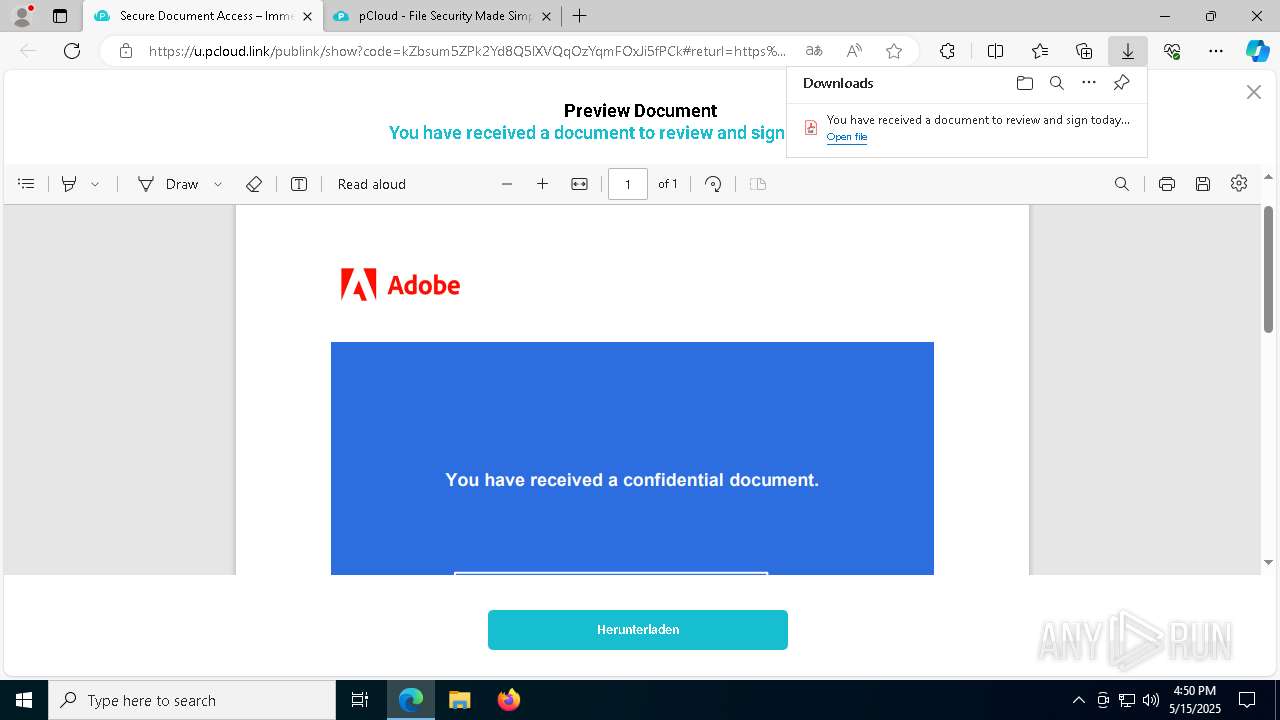The height and width of the screenshot is (720, 1280).
Task: Click the browser address bar
Action: tap(467, 51)
